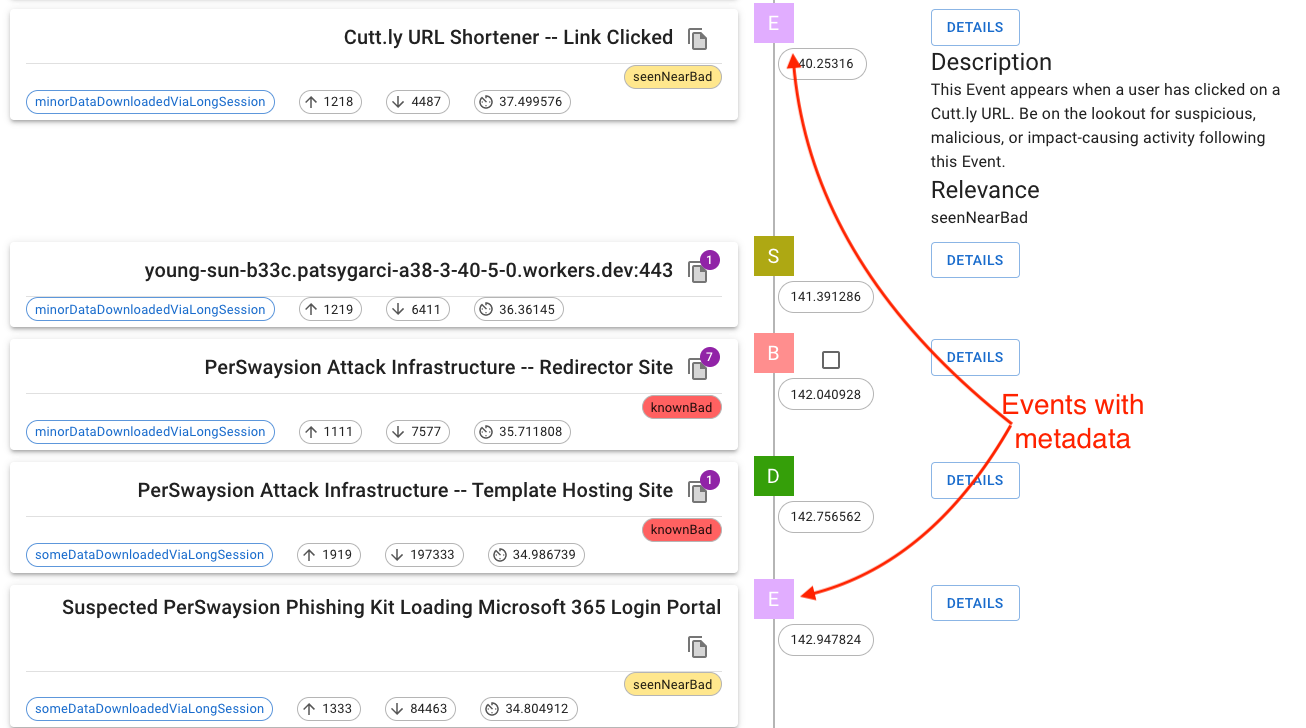This screenshot has height=728, width=1306.
Task: Check the checkbox beside the B timeline marker
Action: click(x=833, y=357)
